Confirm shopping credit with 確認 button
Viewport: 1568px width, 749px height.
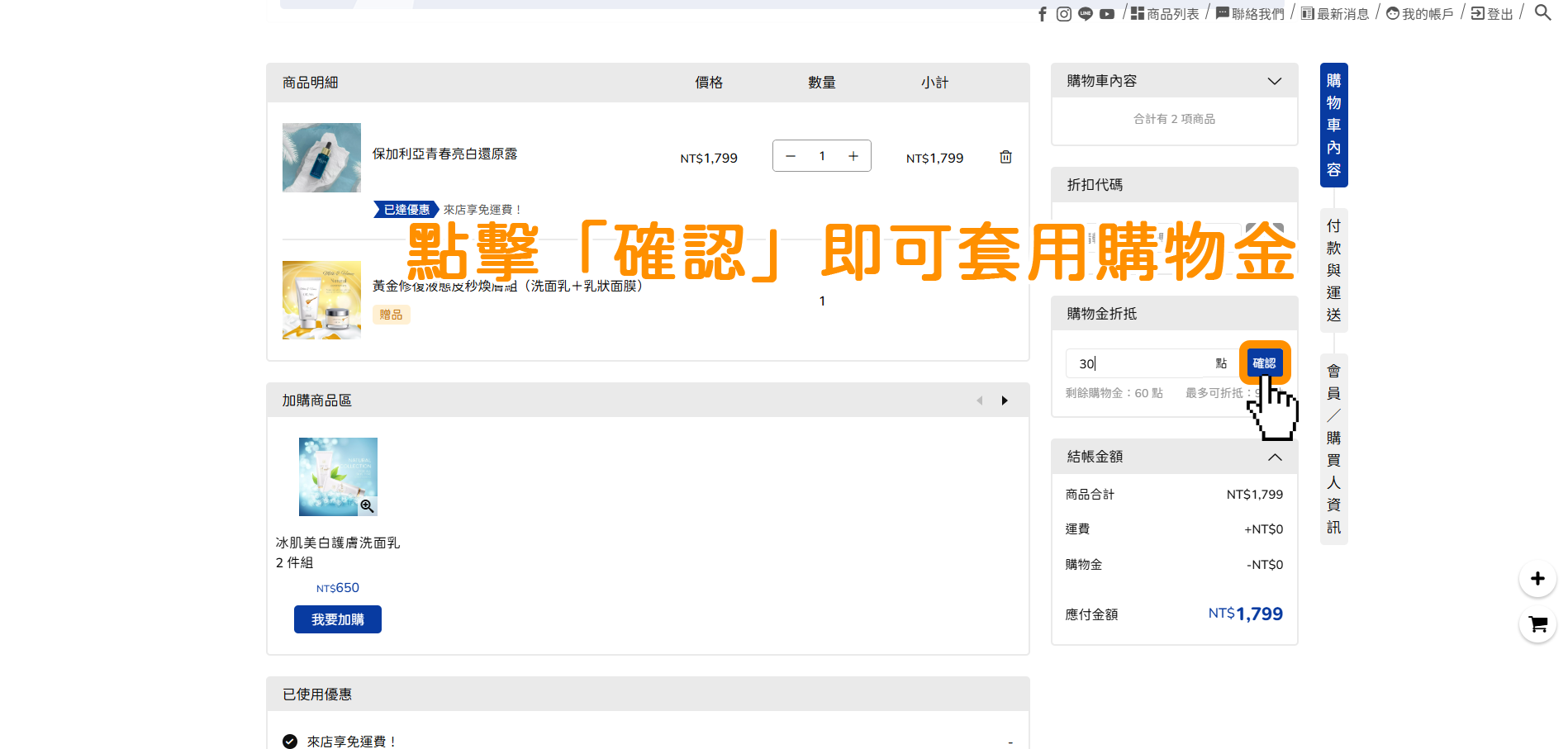click(1264, 363)
